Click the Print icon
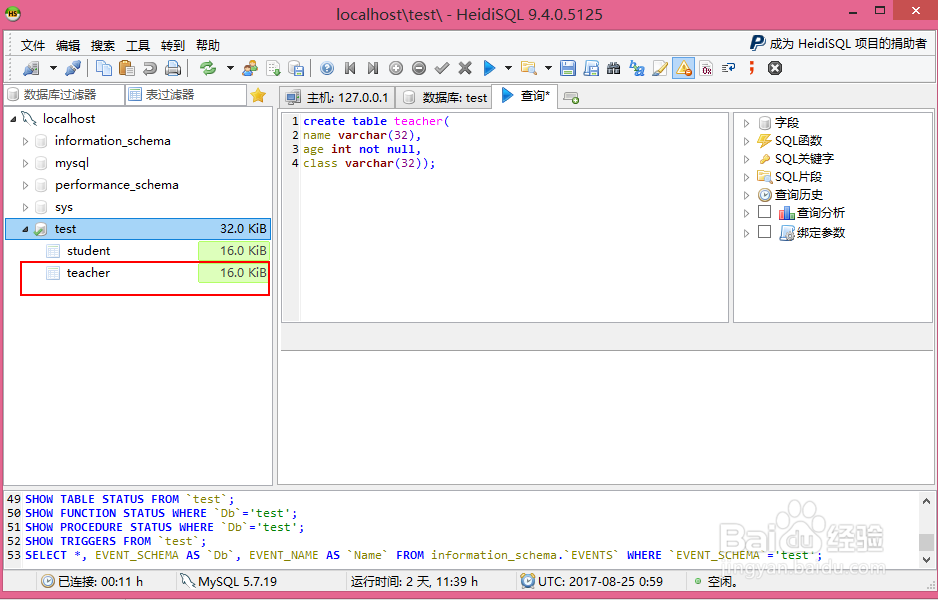938x600 pixels. pos(173,68)
